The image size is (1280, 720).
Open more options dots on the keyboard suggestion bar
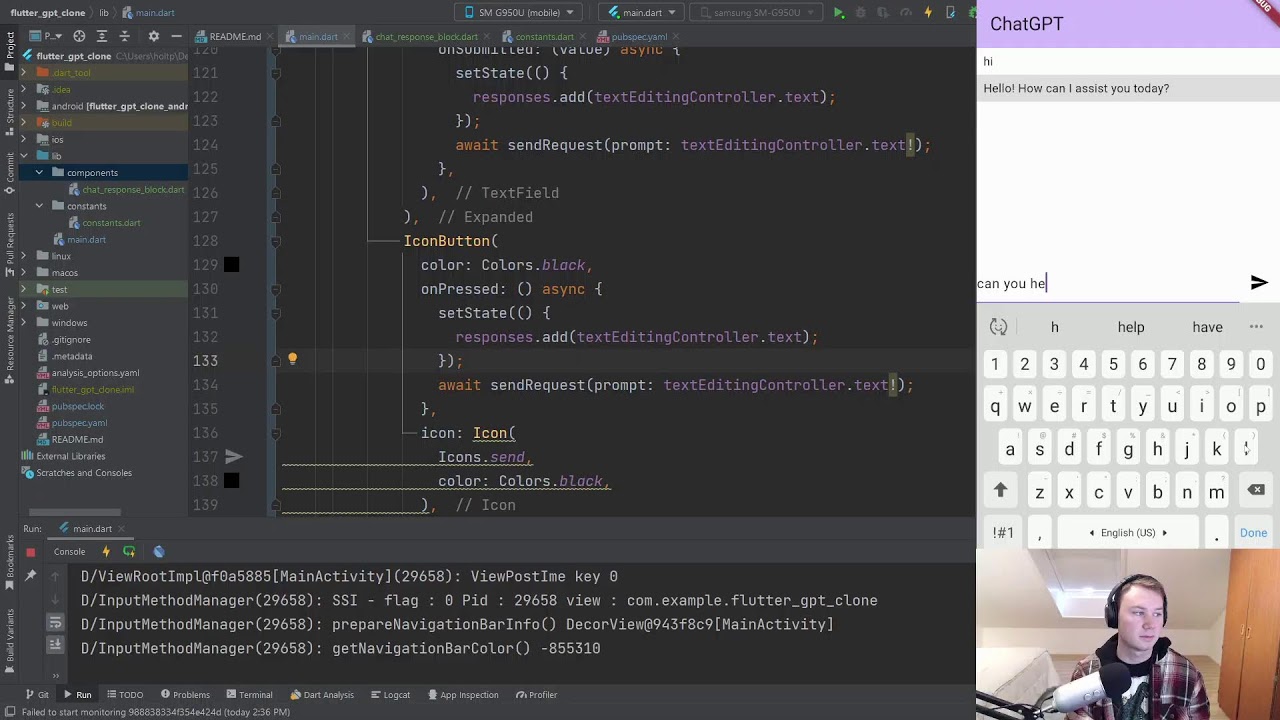1257,327
